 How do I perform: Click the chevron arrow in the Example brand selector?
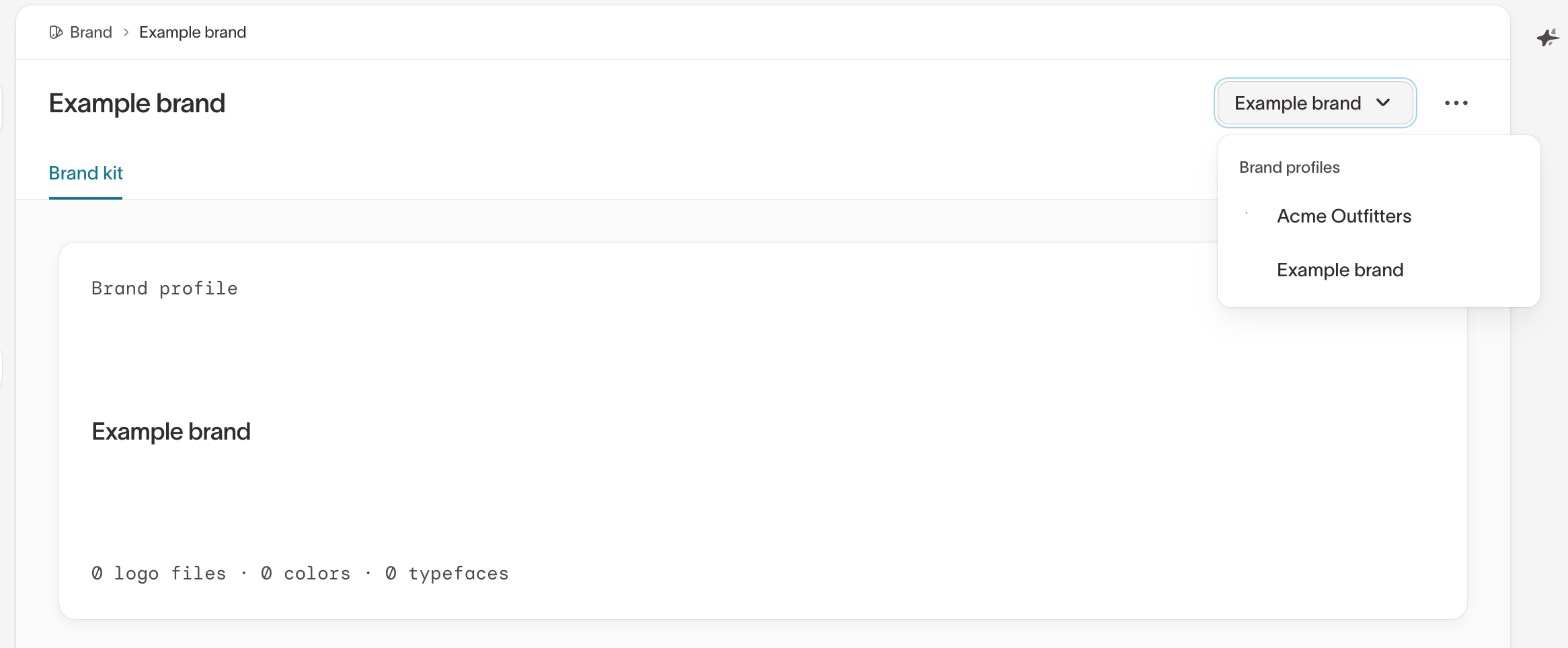pos(1383,103)
